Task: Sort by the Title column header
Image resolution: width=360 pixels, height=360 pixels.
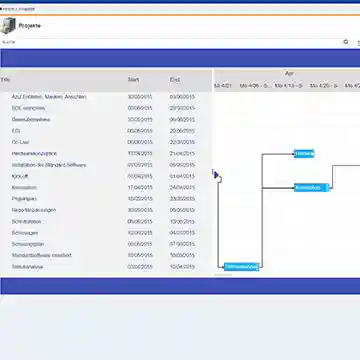Action: (5, 80)
